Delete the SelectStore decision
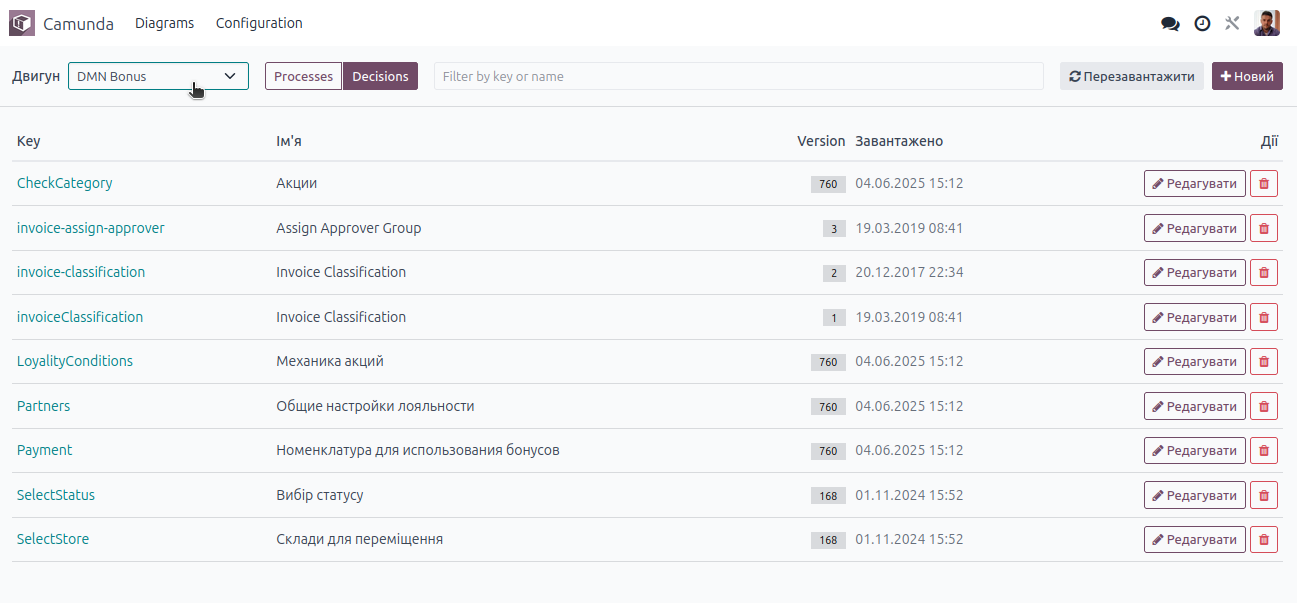The image size is (1297, 603). (x=1264, y=539)
